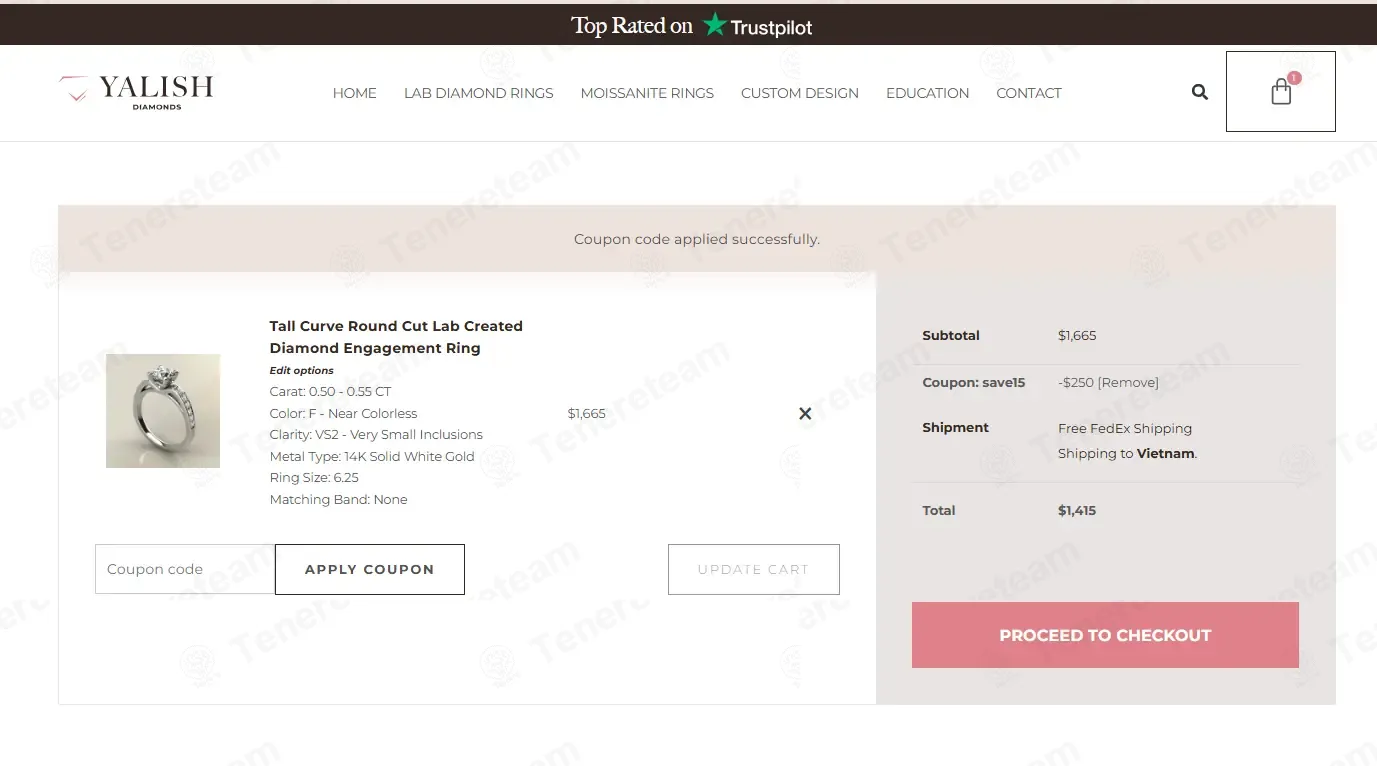Click the ring product thumbnail
Viewport: 1377px width, 766px height.
163,411
